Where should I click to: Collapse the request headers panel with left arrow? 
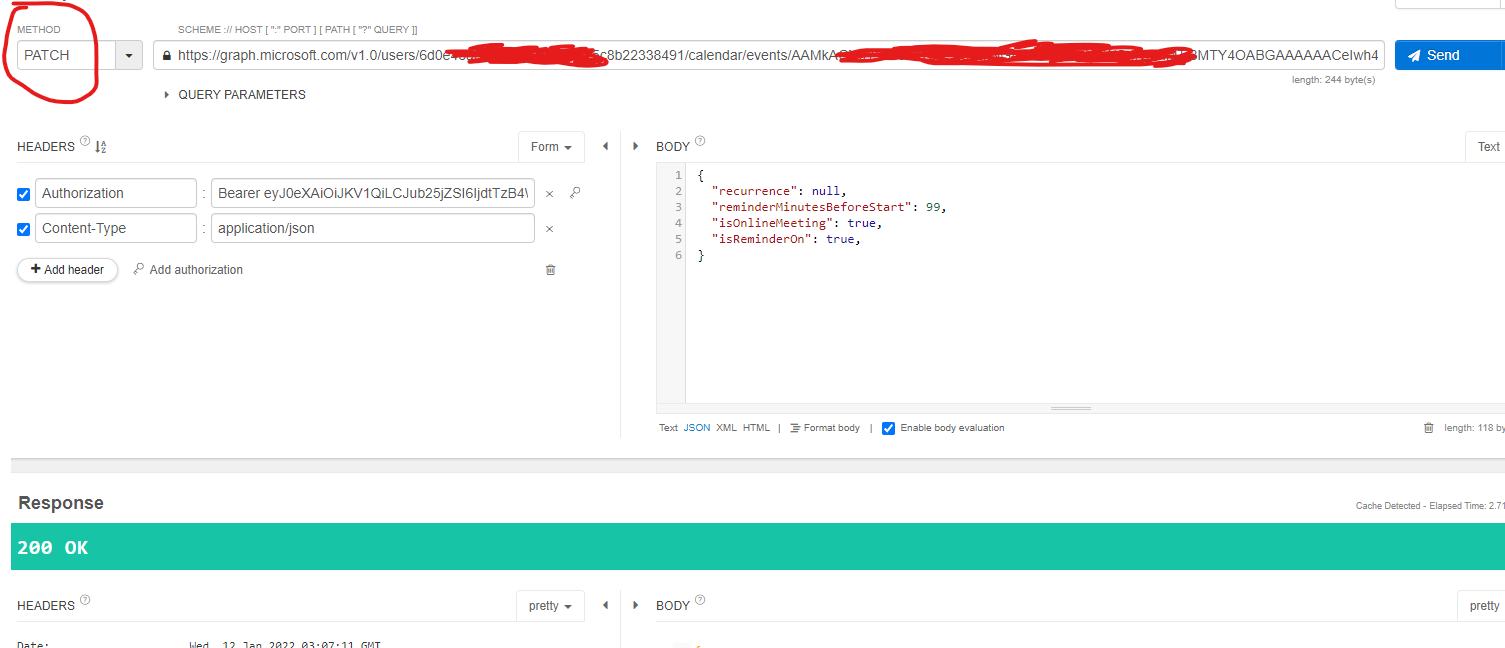click(x=605, y=147)
